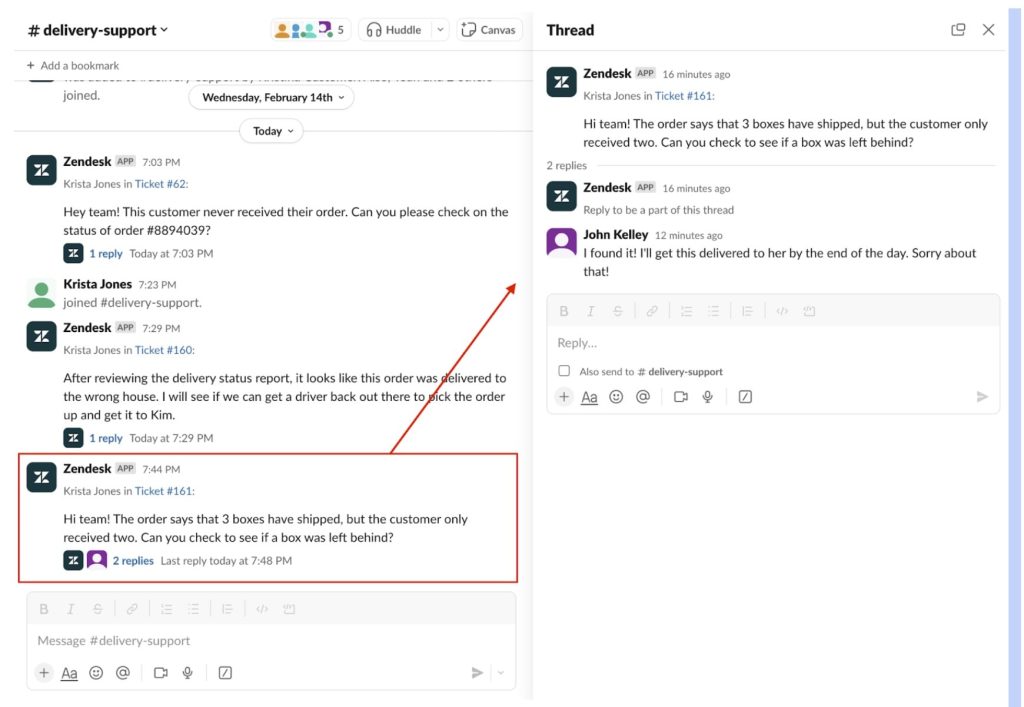Open Ticket #160 link in channel
The height and width of the screenshot is (707, 1024).
pos(164,350)
